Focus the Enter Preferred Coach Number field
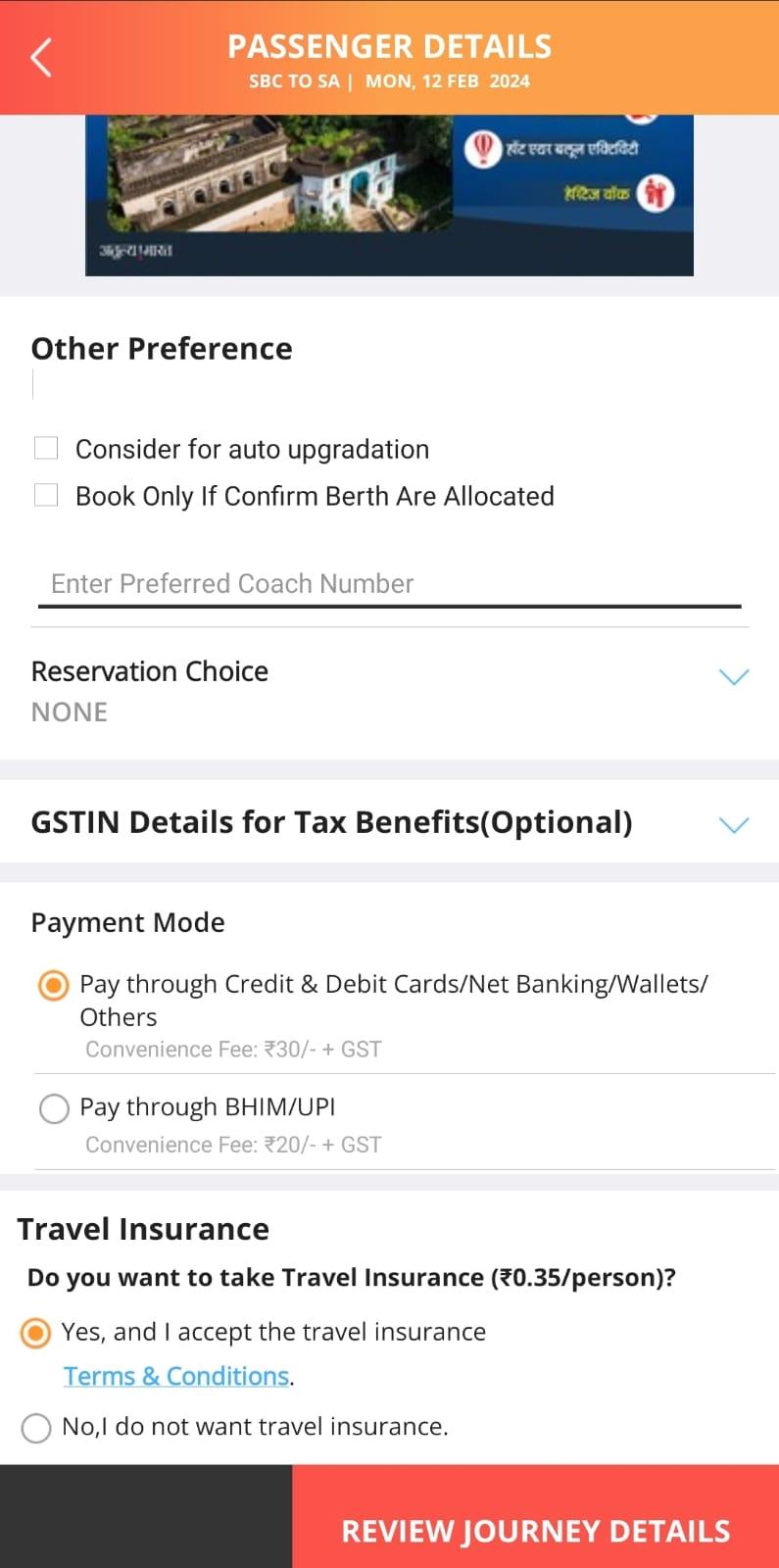Image resolution: width=779 pixels, height=1568 pixels. (389, 584)
